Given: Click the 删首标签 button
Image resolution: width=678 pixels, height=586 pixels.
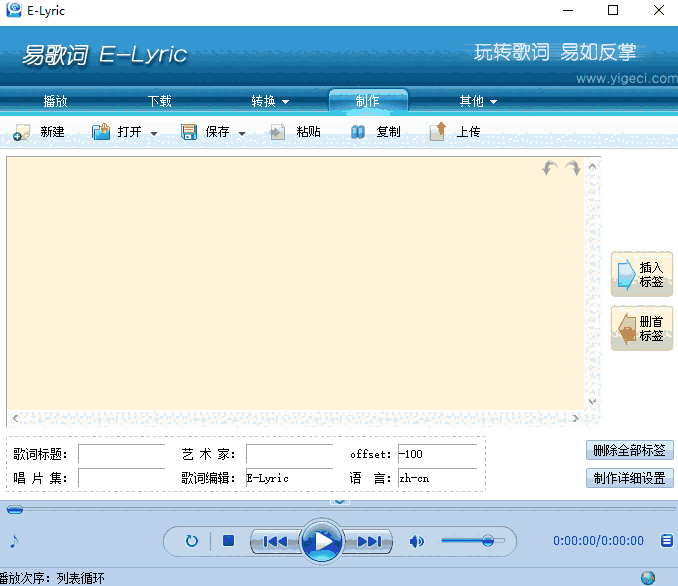Looking at the screenshot, I should pyautogui.click(x=642, y=328).
